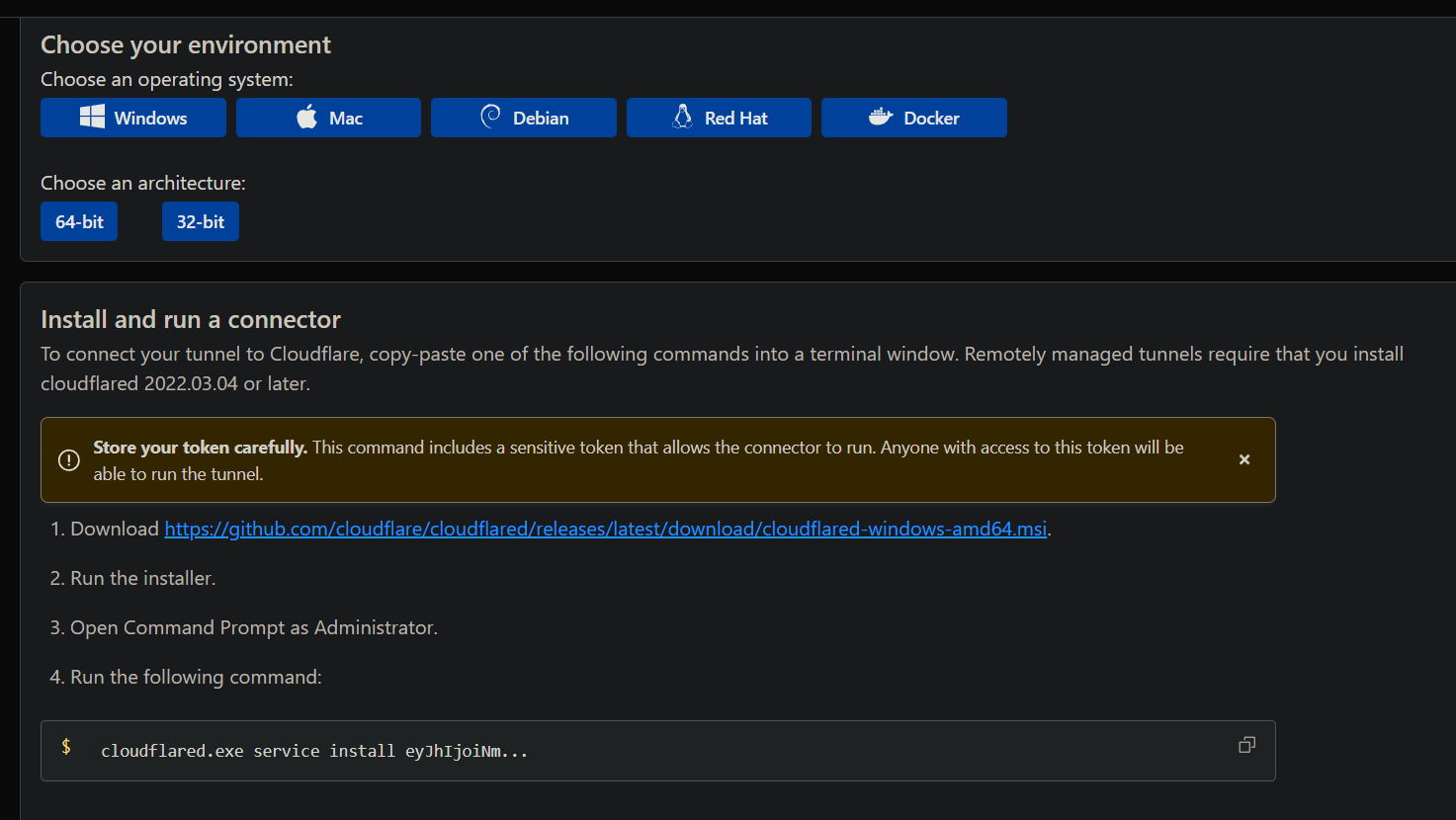Screen dimensions: 1456x820
Task: Dismiss the Store your token warning
Action: coord(1244,459)
